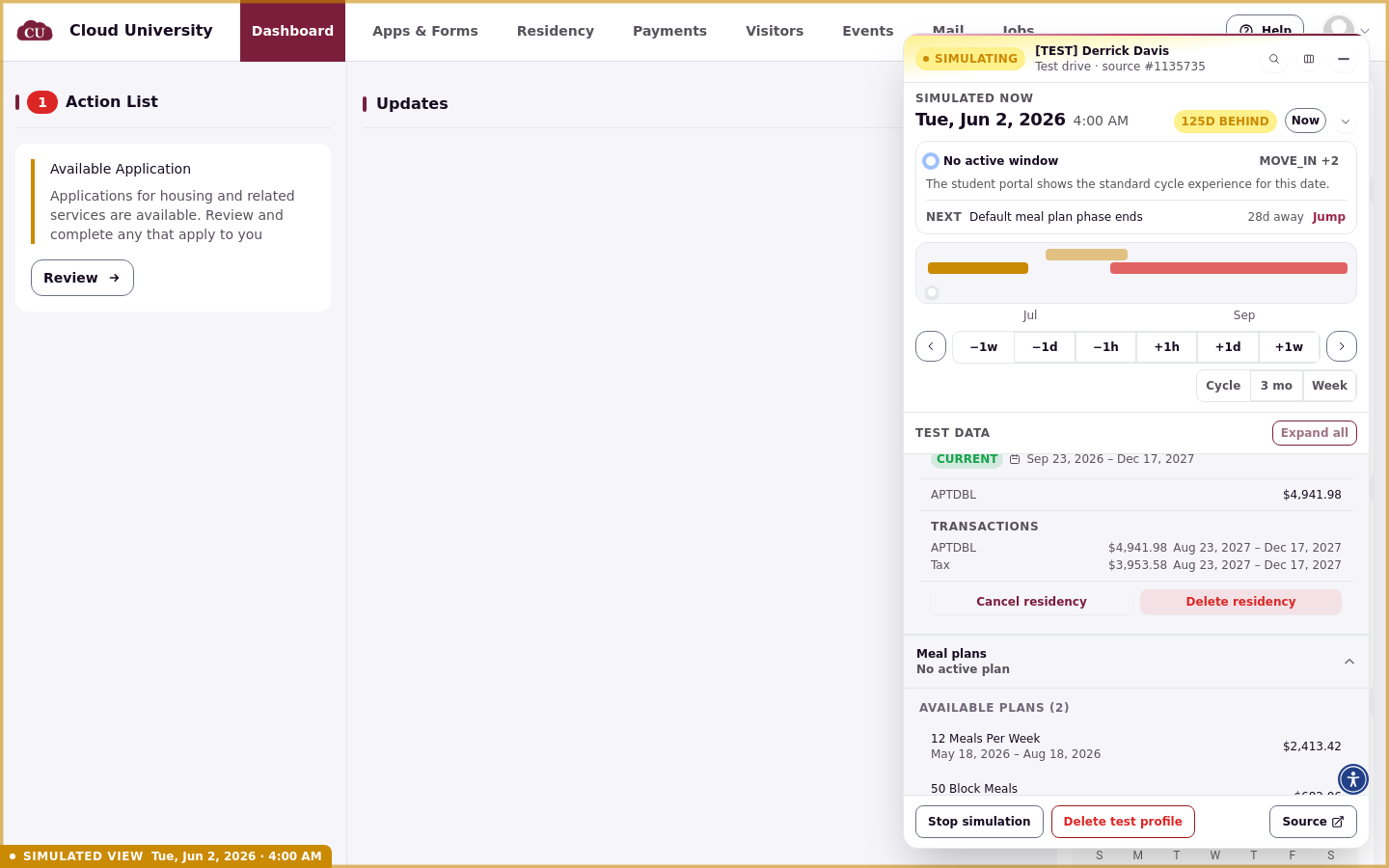
Task: Click the Cloud University logo icon
Action: [35, 31]
